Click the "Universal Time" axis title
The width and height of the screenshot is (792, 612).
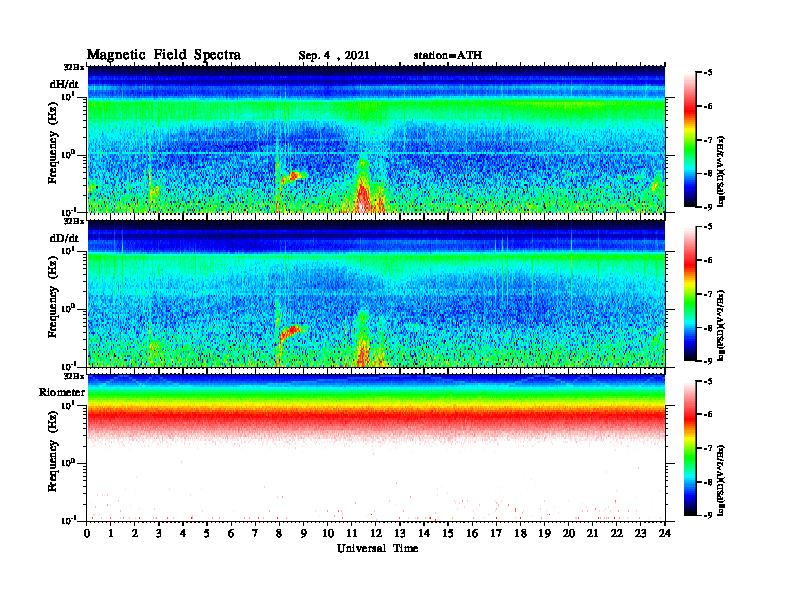pos(377,548)
